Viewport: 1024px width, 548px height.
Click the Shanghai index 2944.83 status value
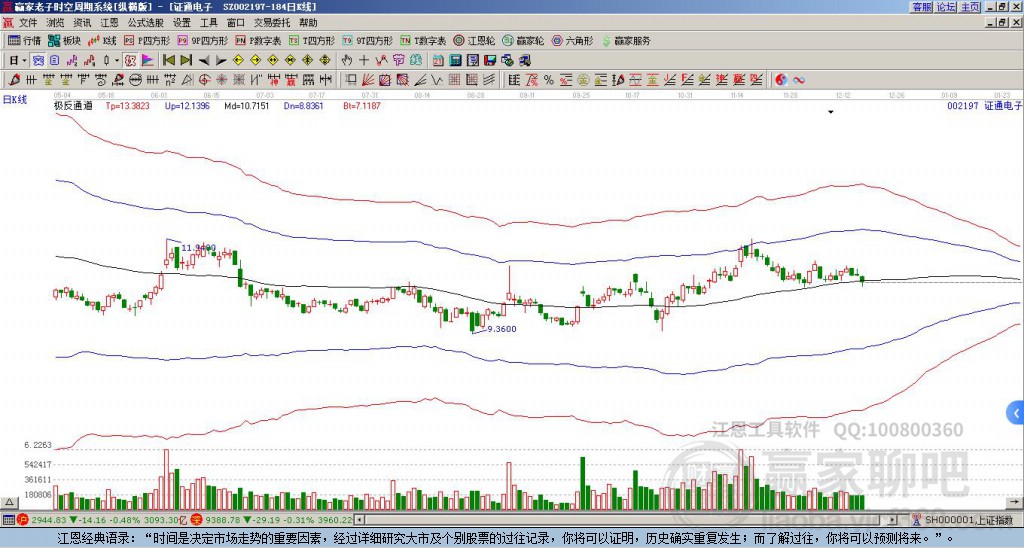[x=49, y=520]
